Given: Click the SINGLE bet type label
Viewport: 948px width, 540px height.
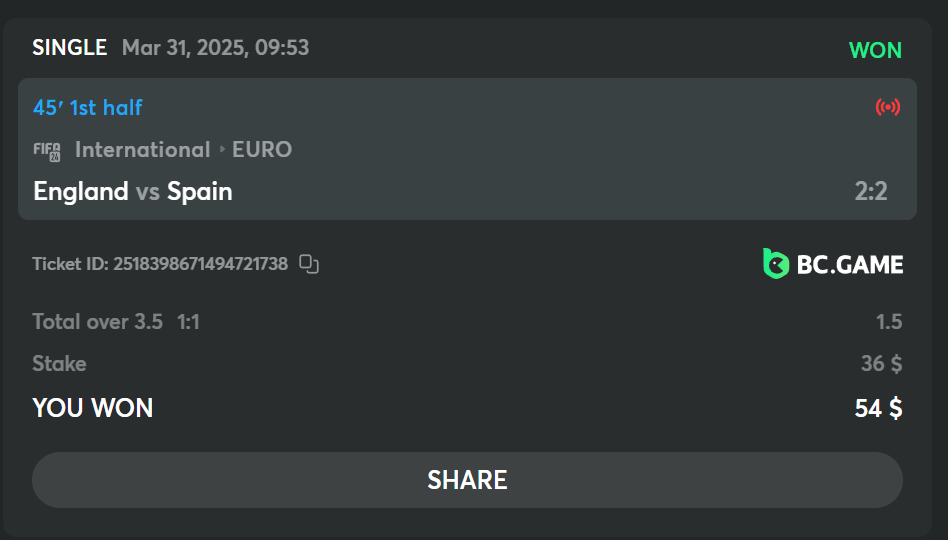Looking at the screenshot, I should [69, 47].
